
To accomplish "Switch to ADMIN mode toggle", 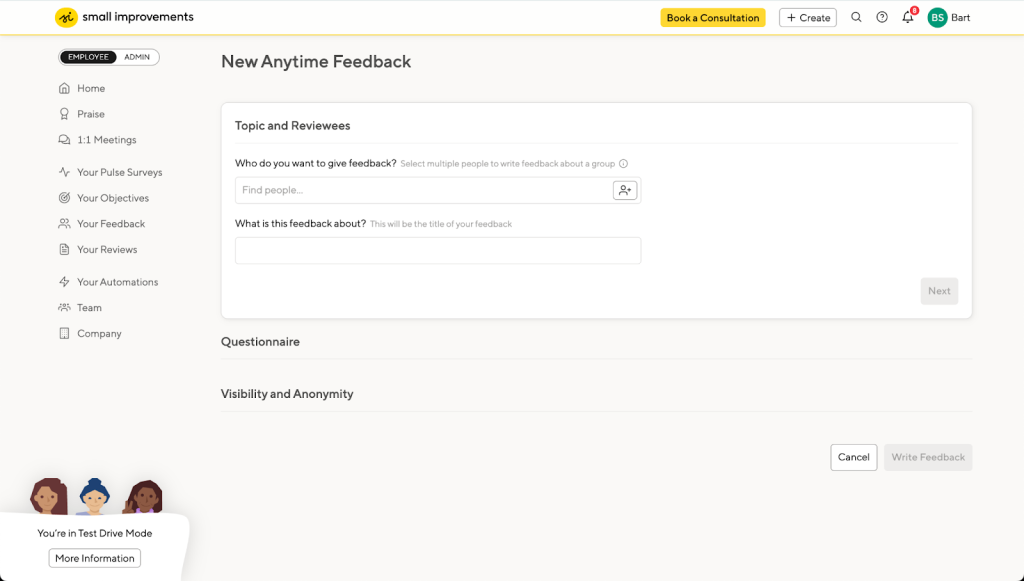I will click(137, 57).
